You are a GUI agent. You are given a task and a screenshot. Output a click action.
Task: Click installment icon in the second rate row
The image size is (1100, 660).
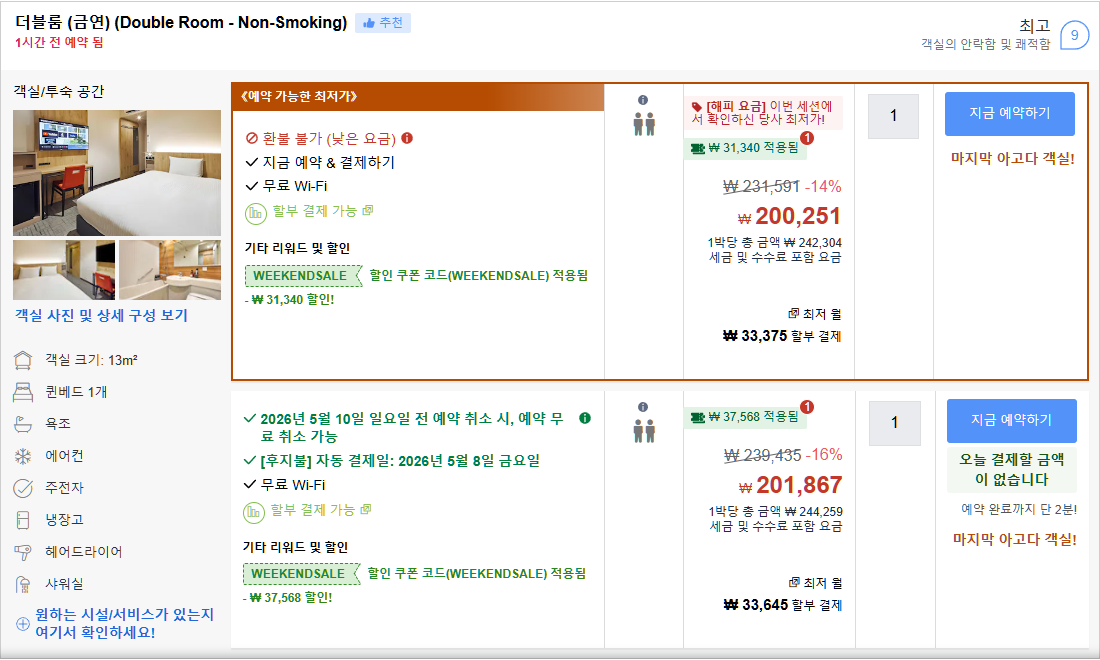pyautogui.click(x=254, y=512)
